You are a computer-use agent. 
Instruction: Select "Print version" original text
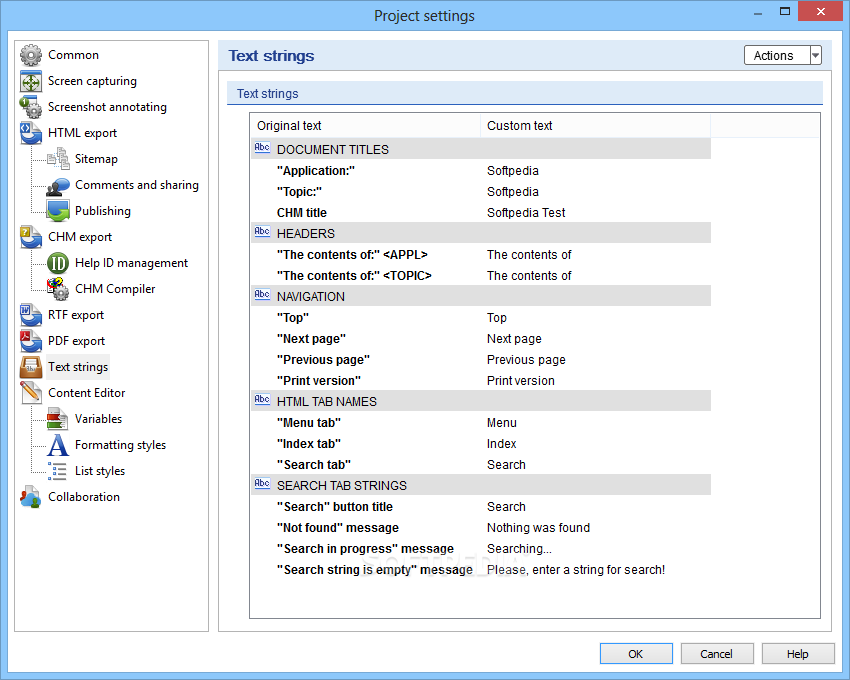tap(319, 381)
